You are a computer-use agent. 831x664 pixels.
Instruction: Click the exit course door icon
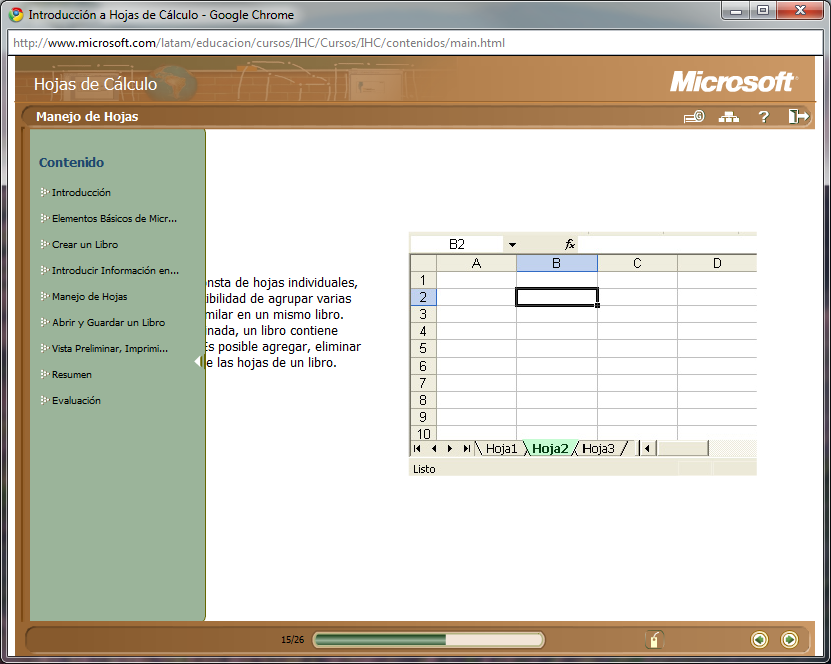tap(798, 117)
